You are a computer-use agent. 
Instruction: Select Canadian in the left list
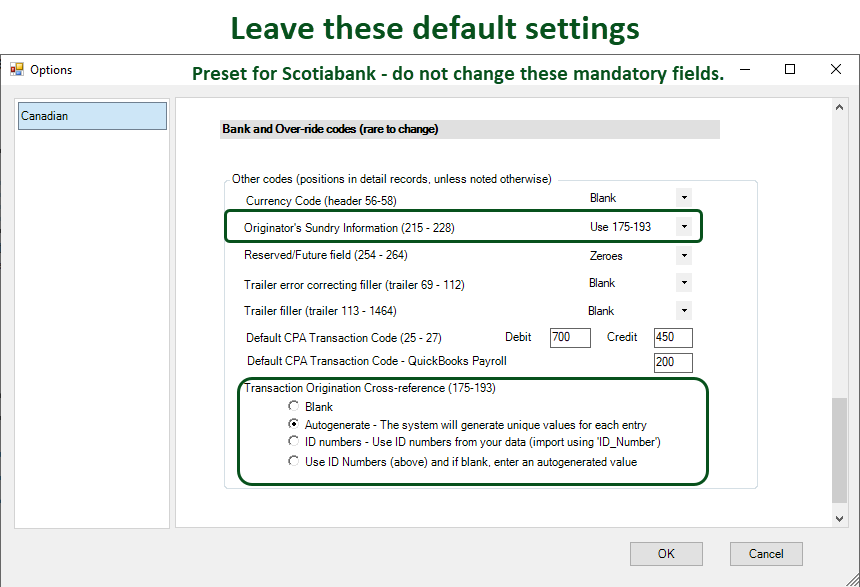(x=91, y=116)
